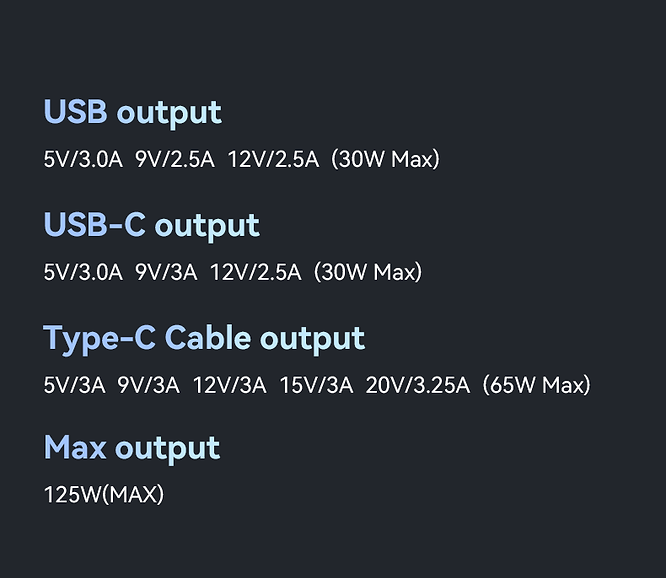666x578 pixels.
Task: Click the "Type-C" text in the Cable output heading
Action: coord(98,338)
